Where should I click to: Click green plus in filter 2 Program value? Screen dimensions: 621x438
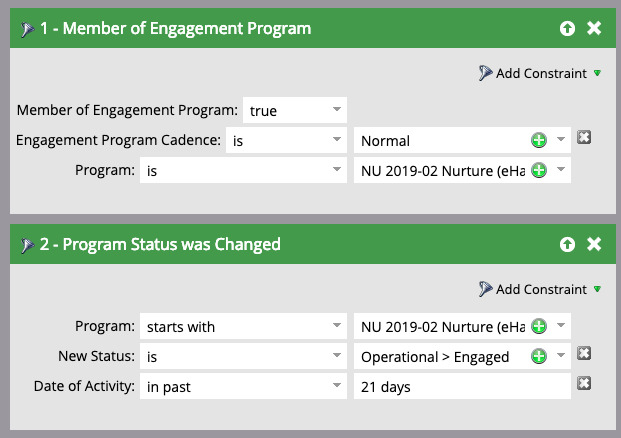tap(539, 326)
